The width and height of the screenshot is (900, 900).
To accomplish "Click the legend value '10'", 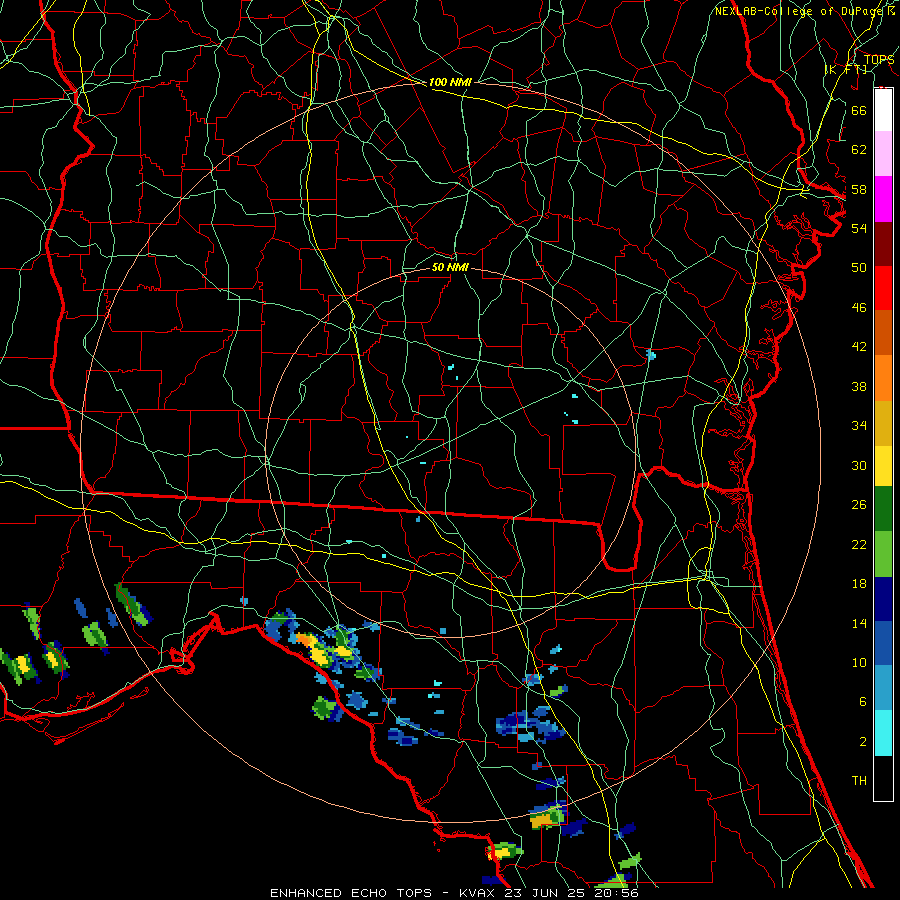I will coord(859,662).
